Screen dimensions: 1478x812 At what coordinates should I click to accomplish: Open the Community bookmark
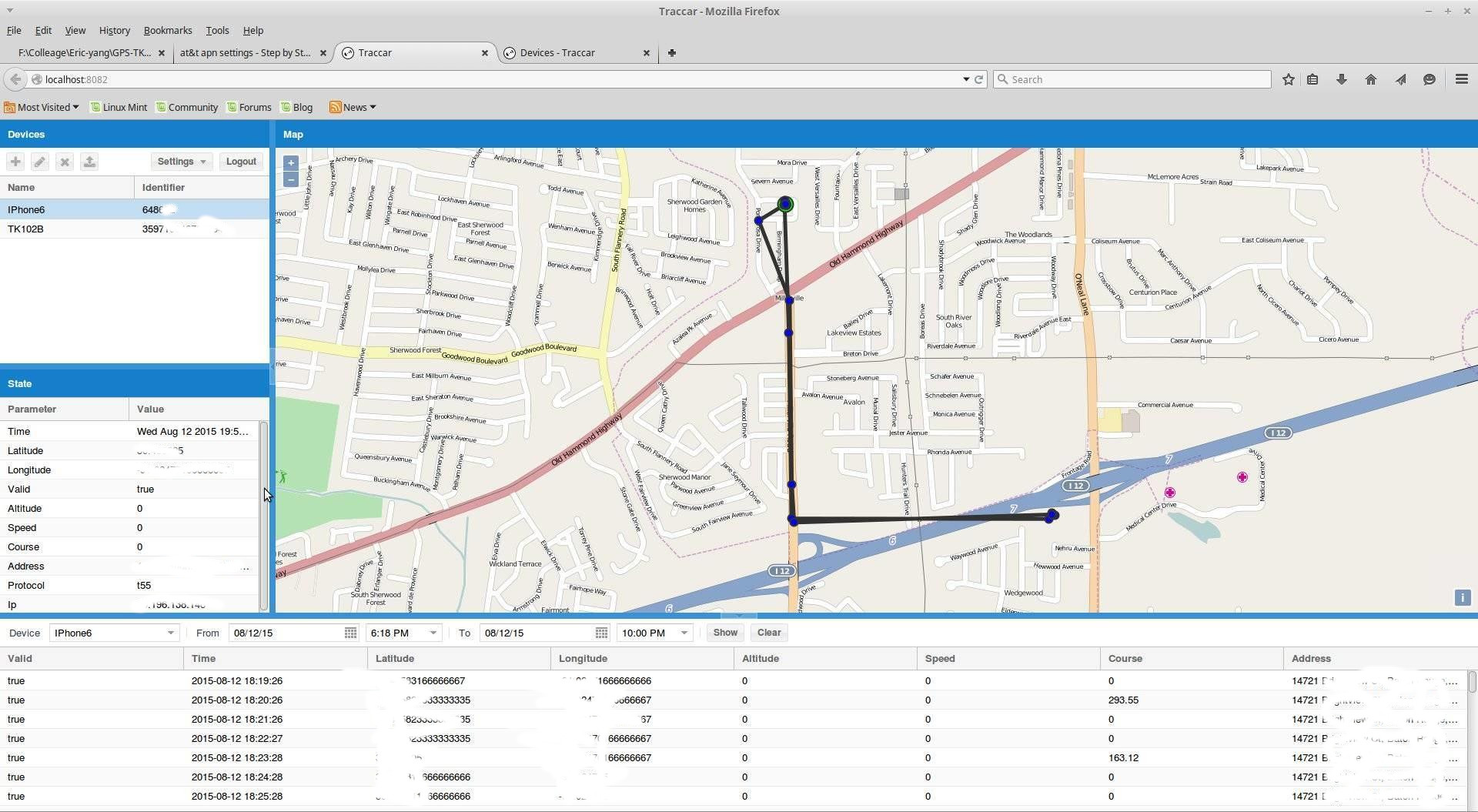tap(187, 108)
